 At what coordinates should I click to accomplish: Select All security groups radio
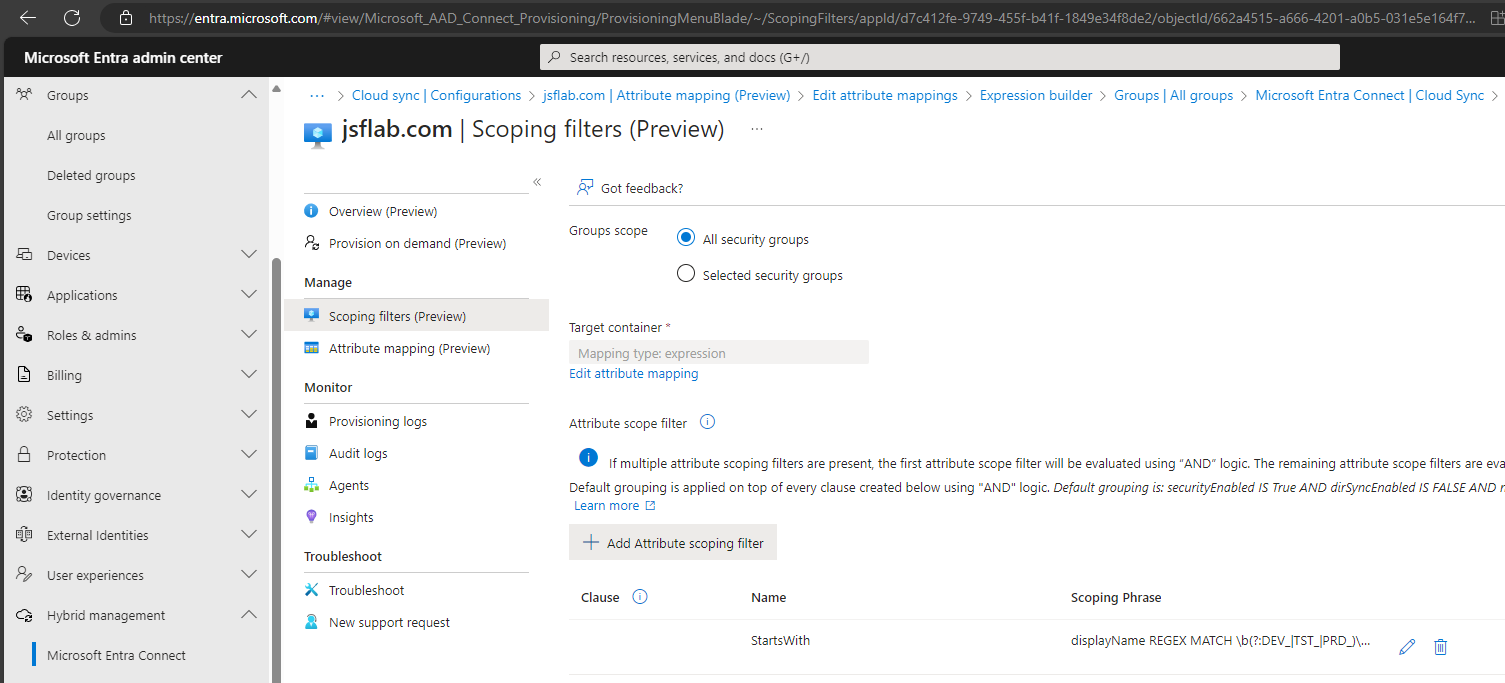click(x=686, y=238)
